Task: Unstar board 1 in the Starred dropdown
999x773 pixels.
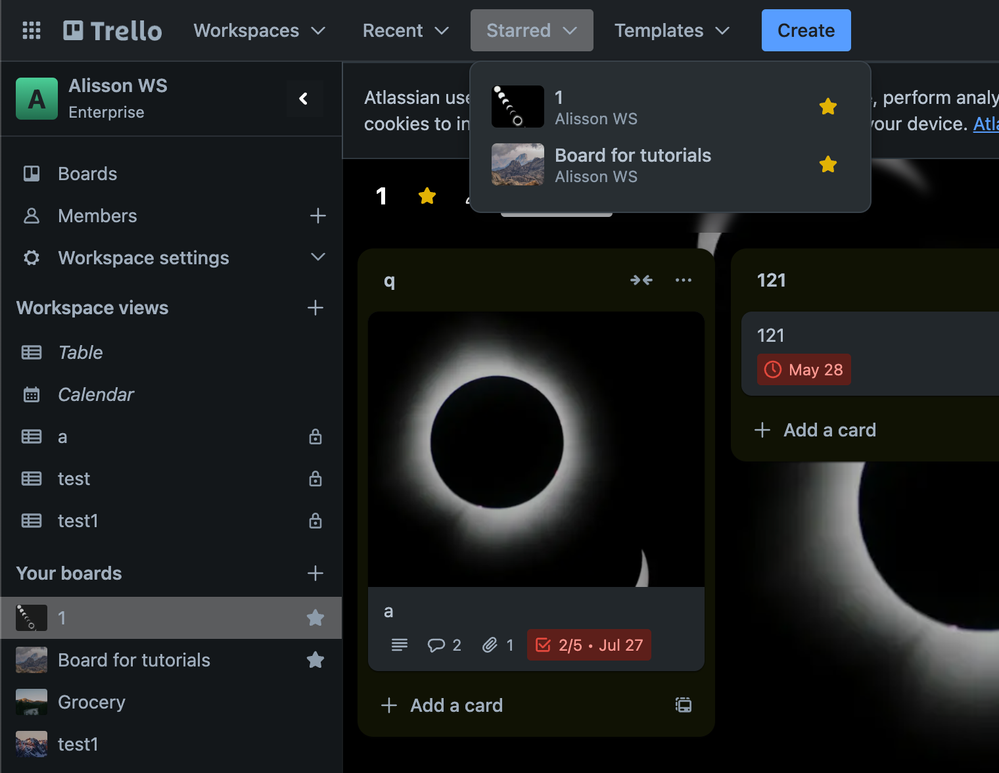Action: (x=828, y=106)
